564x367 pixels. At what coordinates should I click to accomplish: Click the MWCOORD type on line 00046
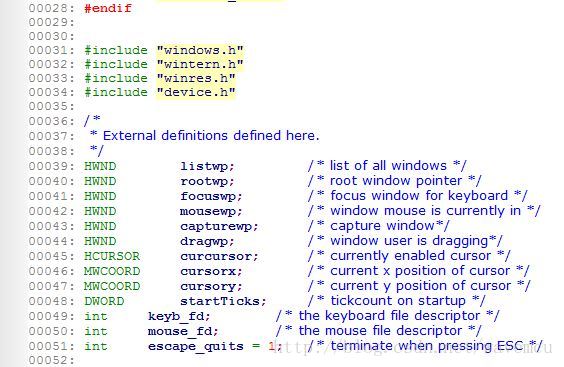[112, 271]
